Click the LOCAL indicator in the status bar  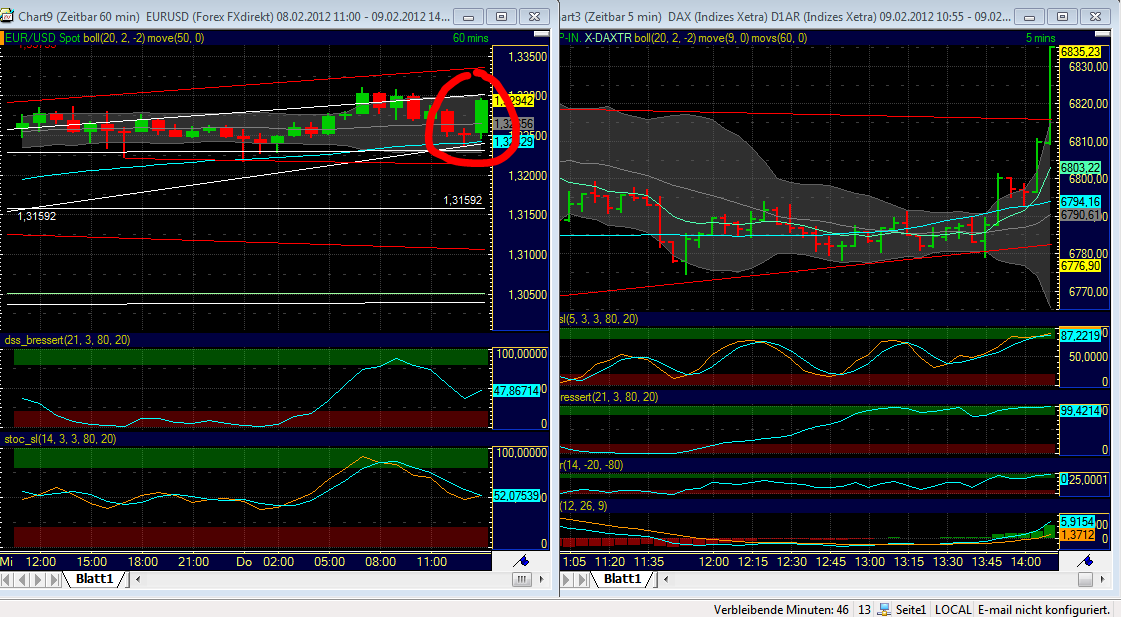(953, 608)
